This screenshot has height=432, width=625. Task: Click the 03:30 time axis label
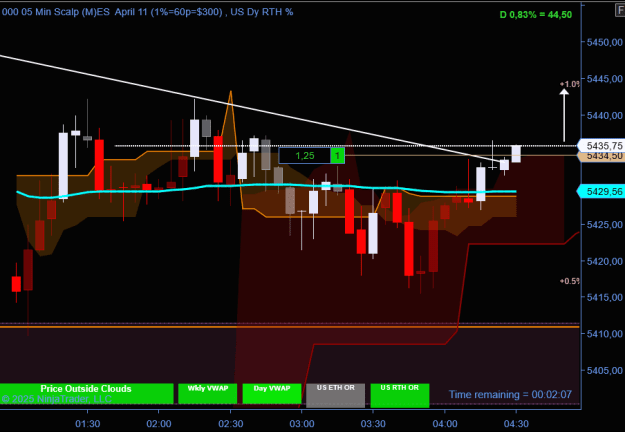pos(373,424)
